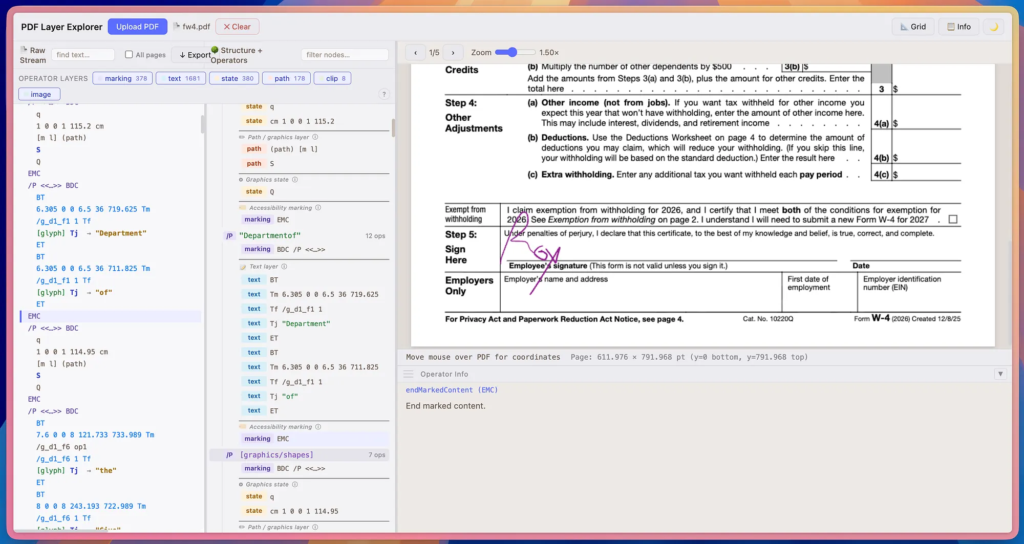The width and height of the screenshot is (1024, 544).
Task: Toggle the marking 378 operator layer chip
Action: [x=123, y=78]
